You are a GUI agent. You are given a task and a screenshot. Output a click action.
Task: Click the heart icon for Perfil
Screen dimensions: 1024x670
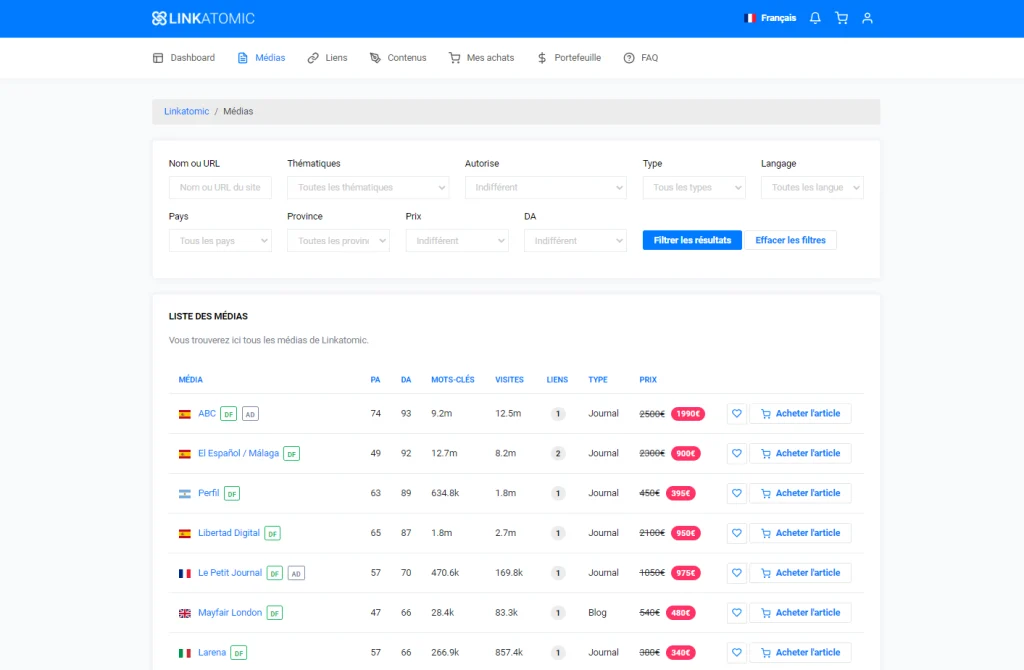point(737,493)
